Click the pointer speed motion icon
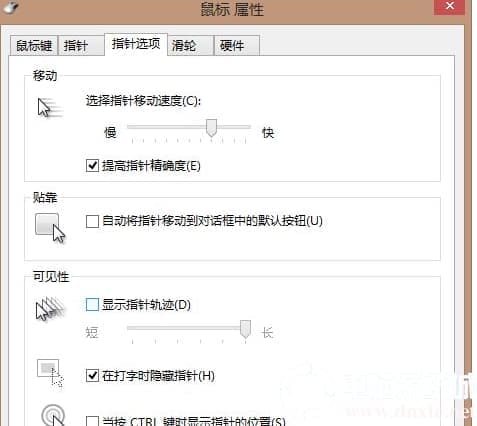This screenshot has width=477, height=426. pyautogui.click(x=50, y=108)
